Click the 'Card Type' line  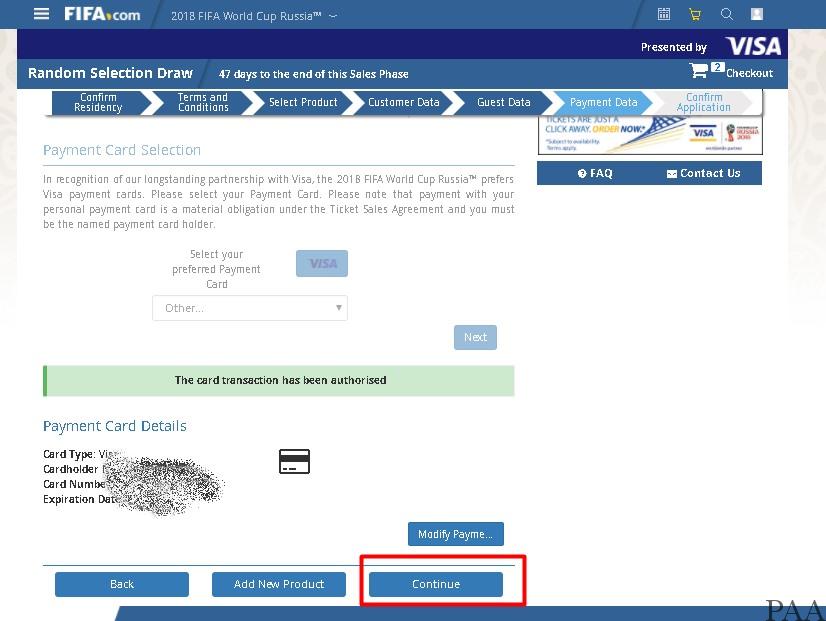coord(82,454)
